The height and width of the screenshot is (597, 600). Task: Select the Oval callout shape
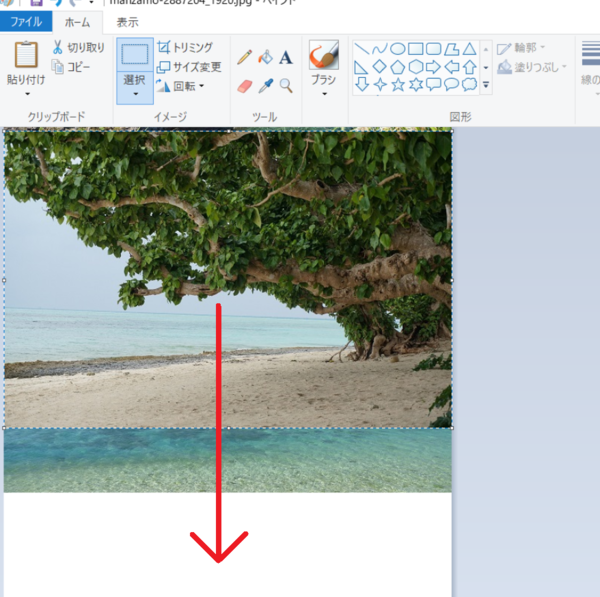(452, 84)
